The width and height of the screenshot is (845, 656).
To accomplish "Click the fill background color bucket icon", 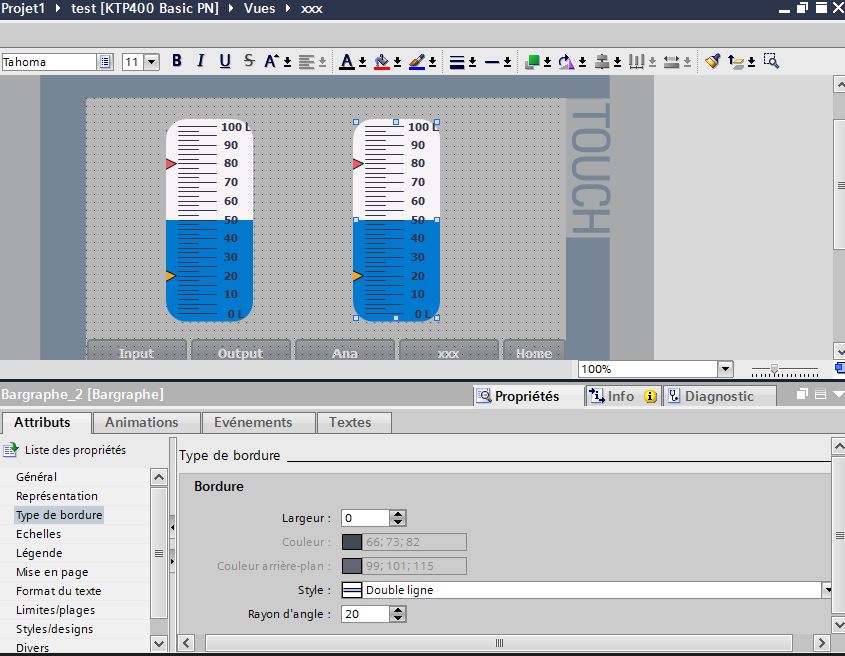I will [x=381, y=61].
